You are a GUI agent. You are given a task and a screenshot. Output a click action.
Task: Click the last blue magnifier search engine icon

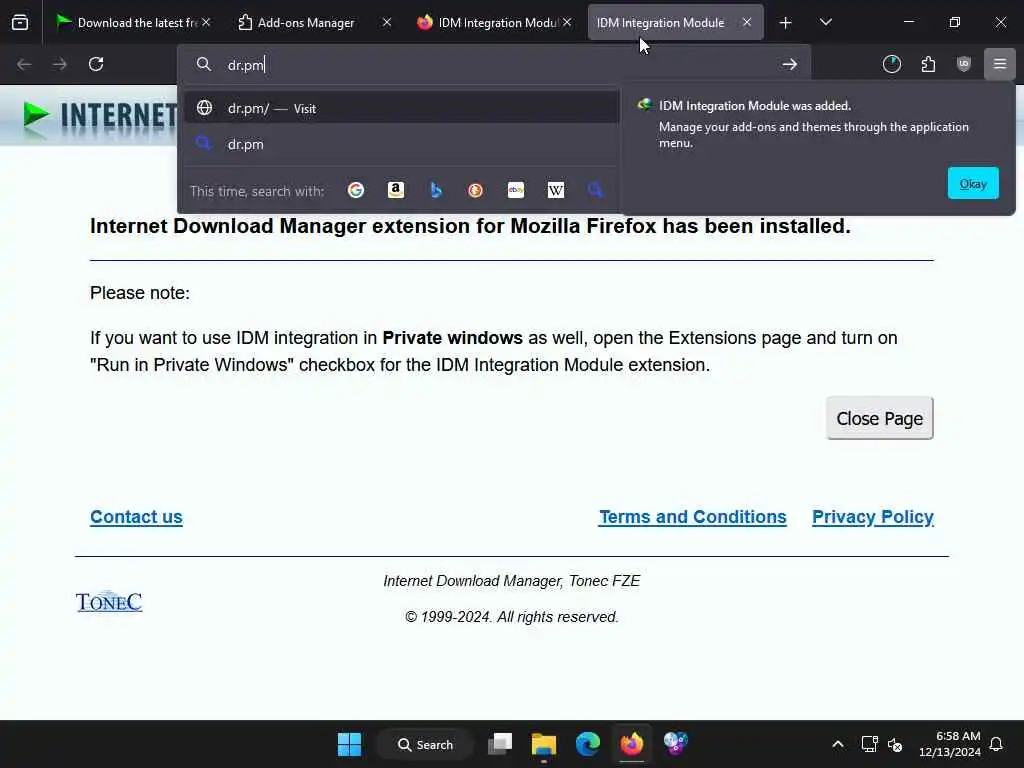(x=596, y=190)
